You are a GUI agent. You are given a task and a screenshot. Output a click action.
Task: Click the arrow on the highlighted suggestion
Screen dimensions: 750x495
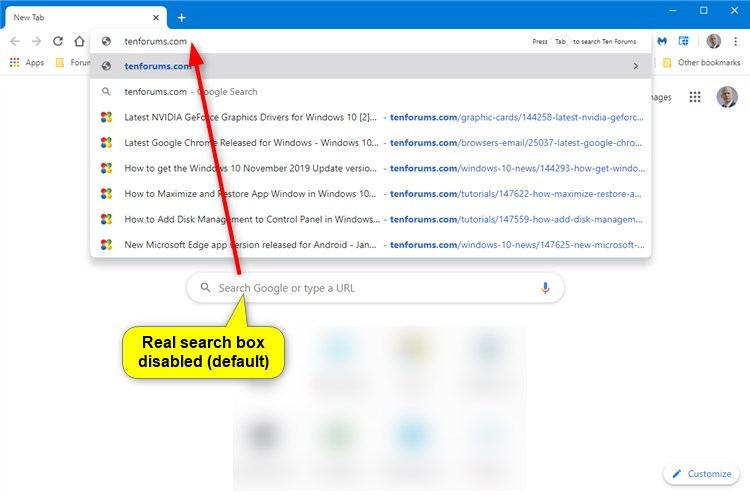tap(636, 66)
